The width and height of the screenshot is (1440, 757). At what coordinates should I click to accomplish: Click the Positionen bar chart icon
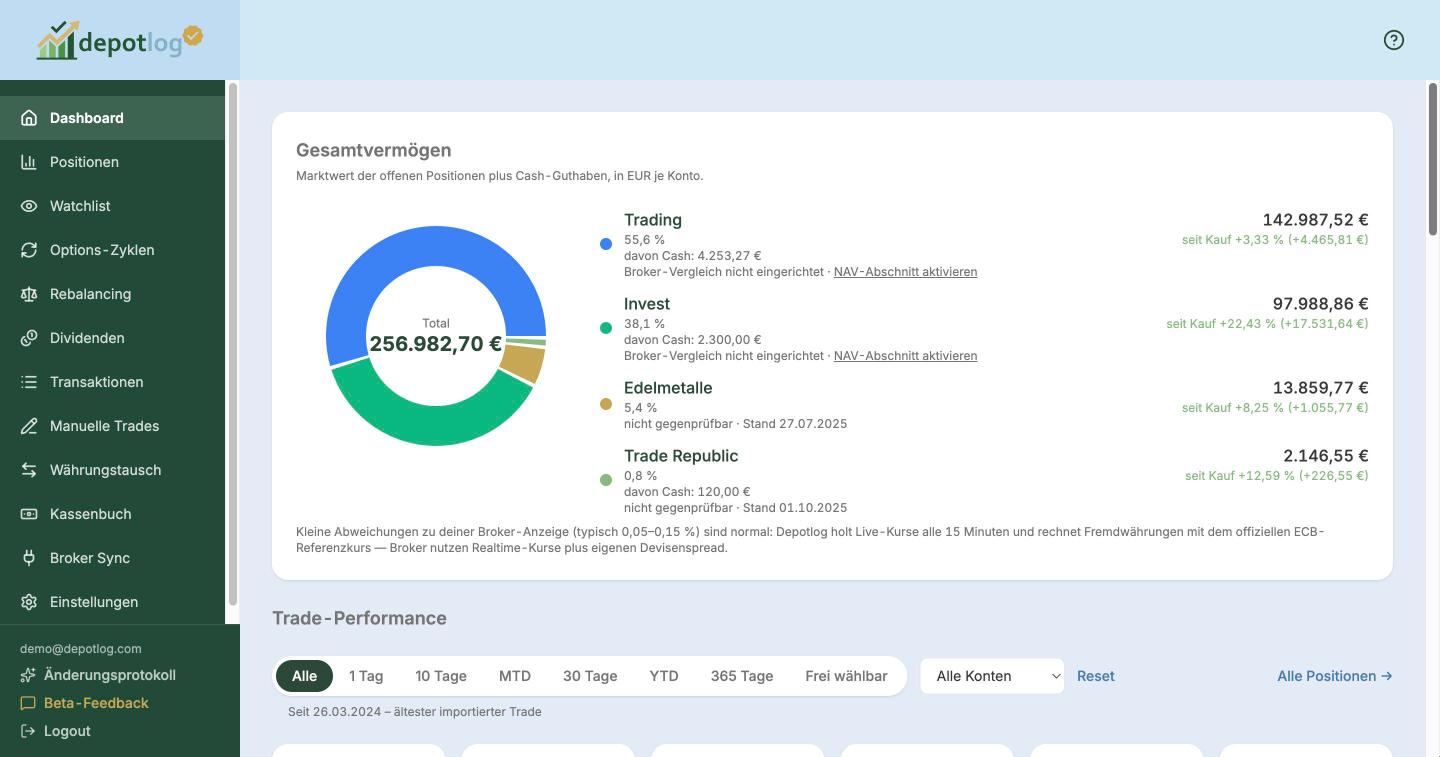coord(29,162)
